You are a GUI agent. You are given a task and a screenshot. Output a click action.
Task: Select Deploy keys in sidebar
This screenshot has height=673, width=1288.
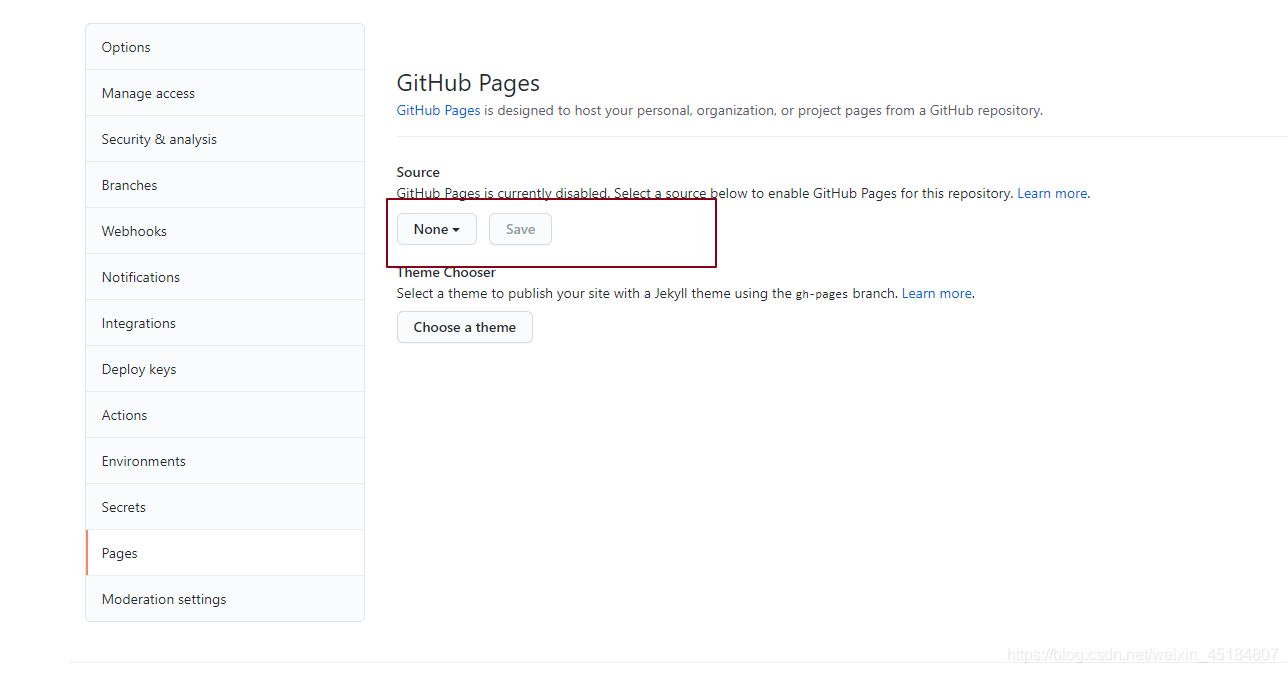pyautogui.click(x=225, y=369)
